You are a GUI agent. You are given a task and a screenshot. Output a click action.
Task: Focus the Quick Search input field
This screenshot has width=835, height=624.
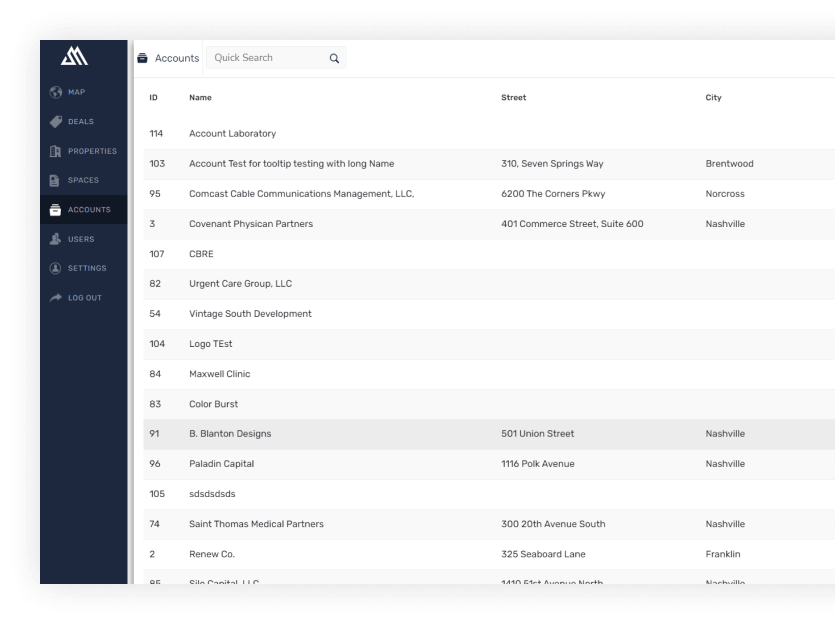click(266, 58)
